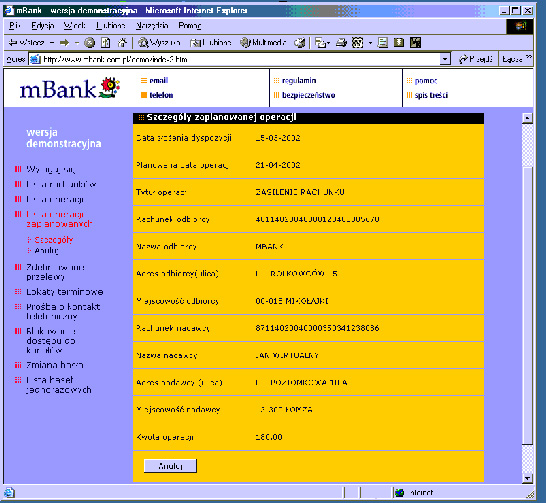Image resolution: width=546 pixels, height=503 pixels.
Task: Click the IE throbber logo
Action: (520, 26)
